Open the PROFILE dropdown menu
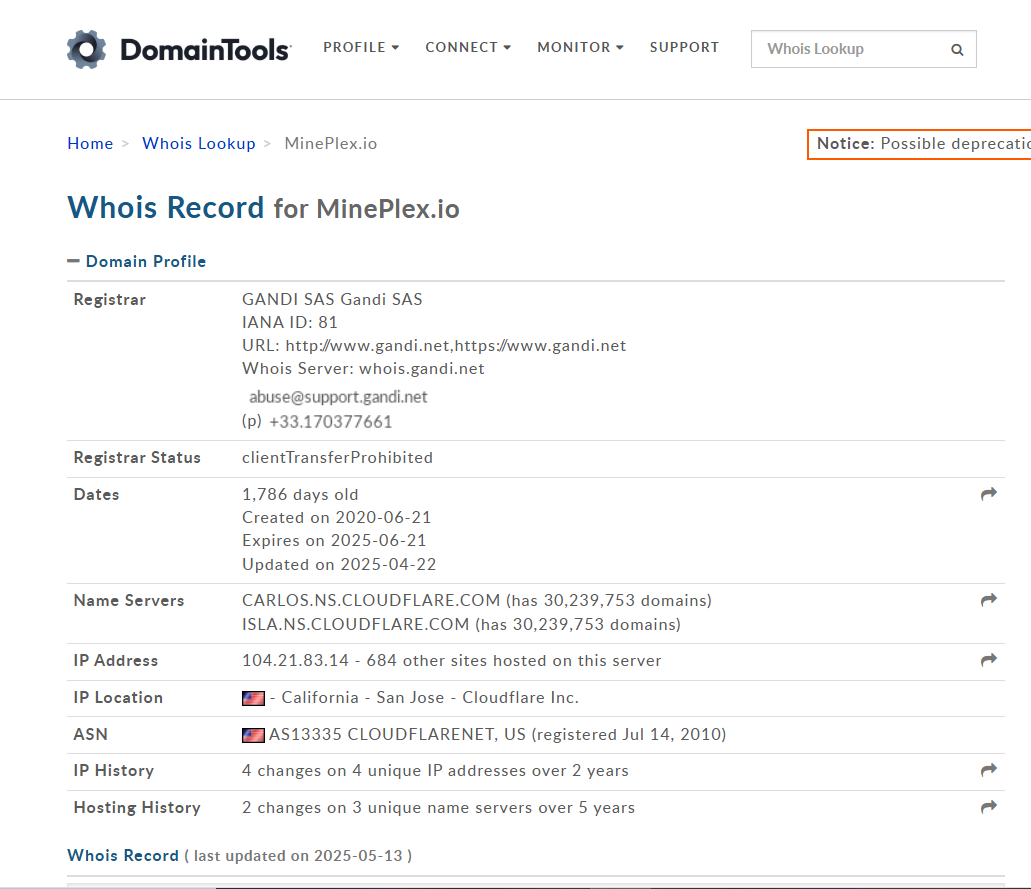The image size is (1031, 889). coord(361,47)
